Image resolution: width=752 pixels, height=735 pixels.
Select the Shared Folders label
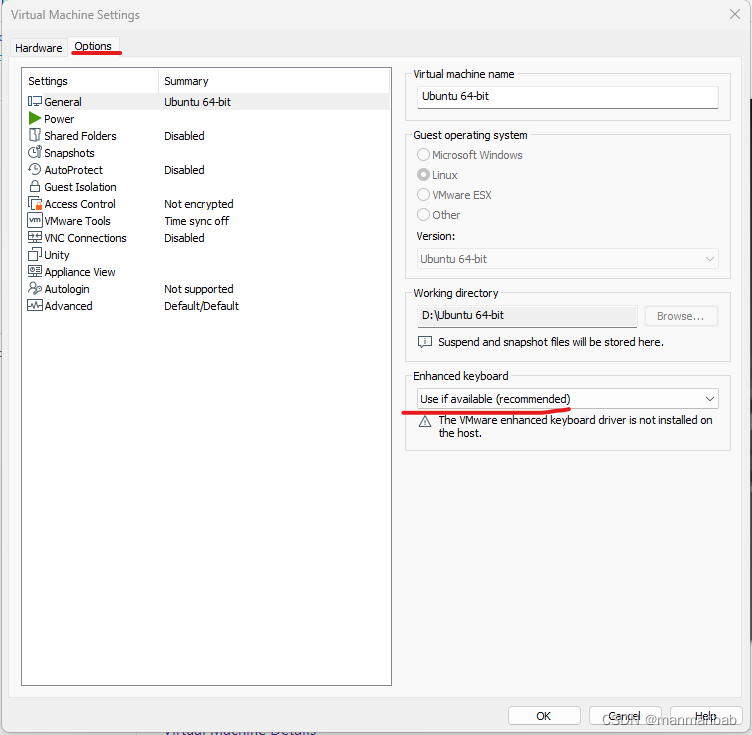tap(80, 136)
